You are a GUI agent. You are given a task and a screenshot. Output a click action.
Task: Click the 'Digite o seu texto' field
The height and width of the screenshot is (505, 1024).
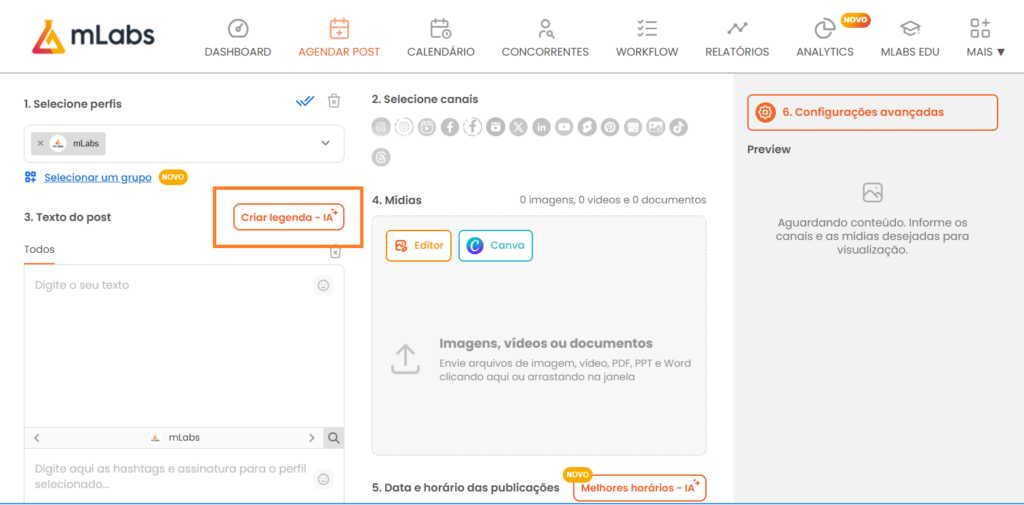pyautogui.click(x=184, y=346)
